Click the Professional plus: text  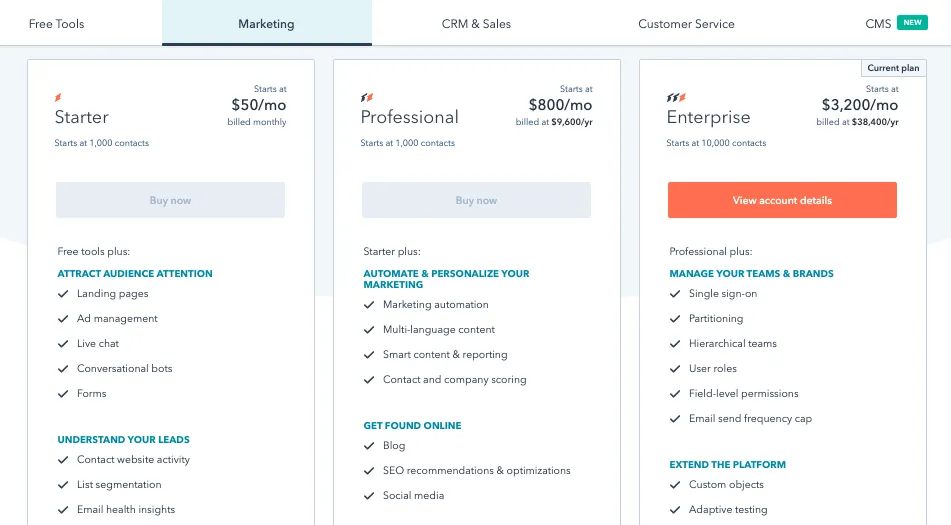pos(711,251)
